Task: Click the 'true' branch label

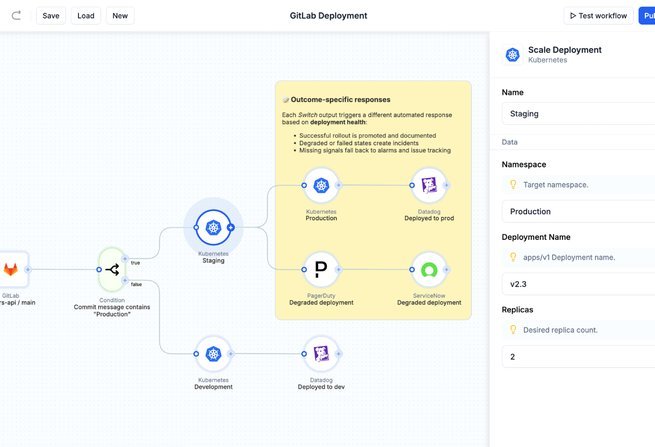Action: point(135,263)
